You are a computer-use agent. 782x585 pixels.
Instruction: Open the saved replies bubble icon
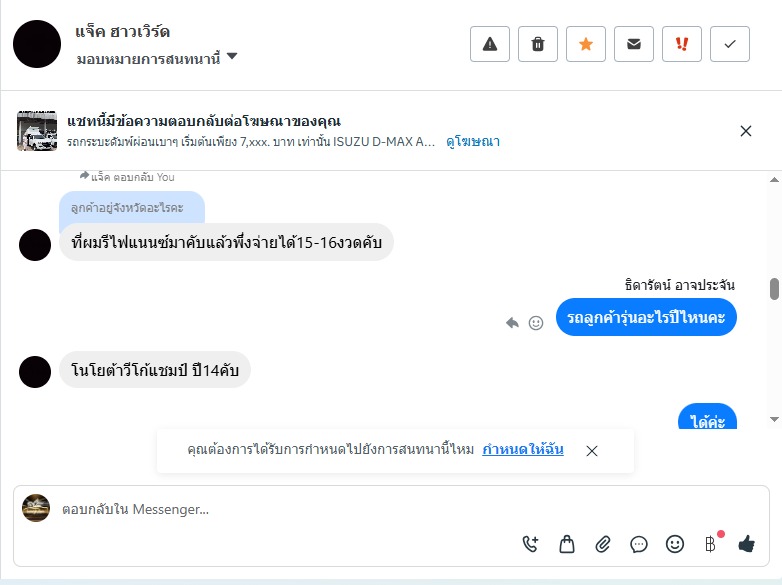point(639,544)
